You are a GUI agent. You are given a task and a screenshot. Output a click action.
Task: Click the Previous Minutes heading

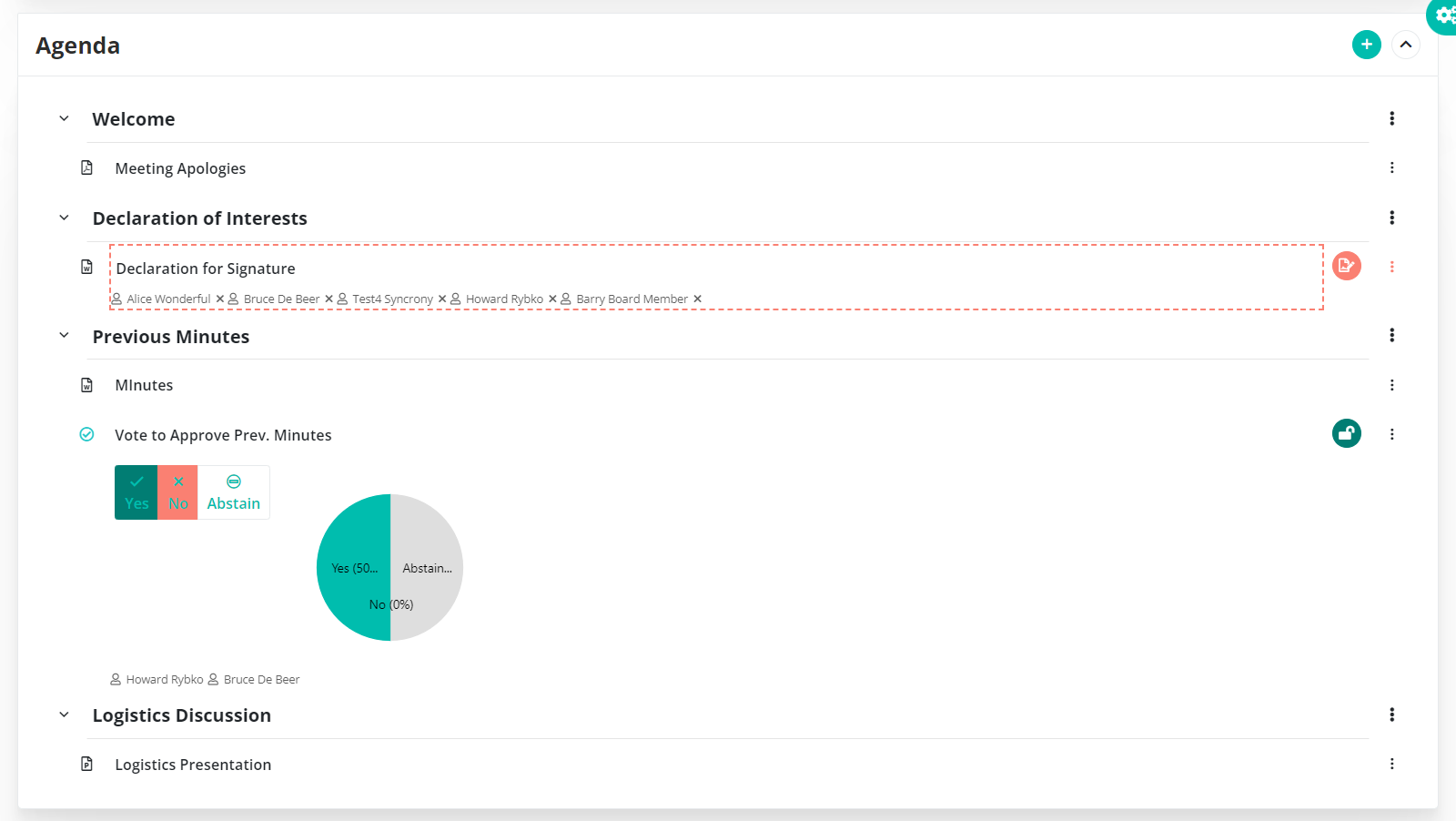pyautogui.click(x=171, y=337)
